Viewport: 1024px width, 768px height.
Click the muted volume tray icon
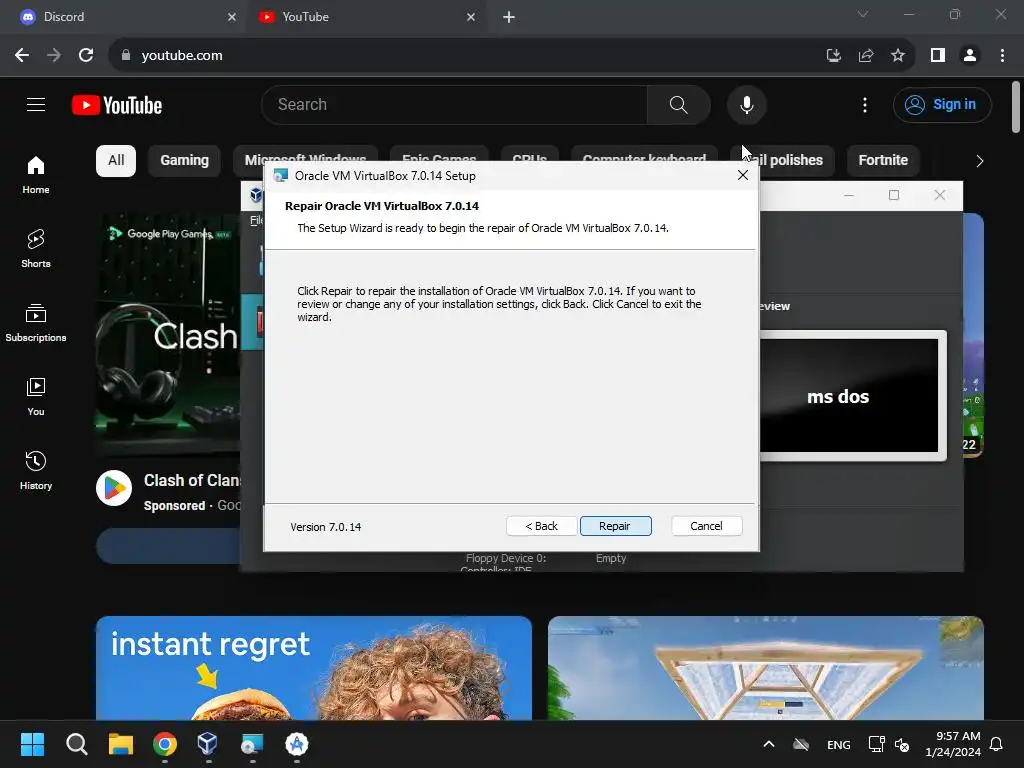pyautogui.click(x=902, y=744)
